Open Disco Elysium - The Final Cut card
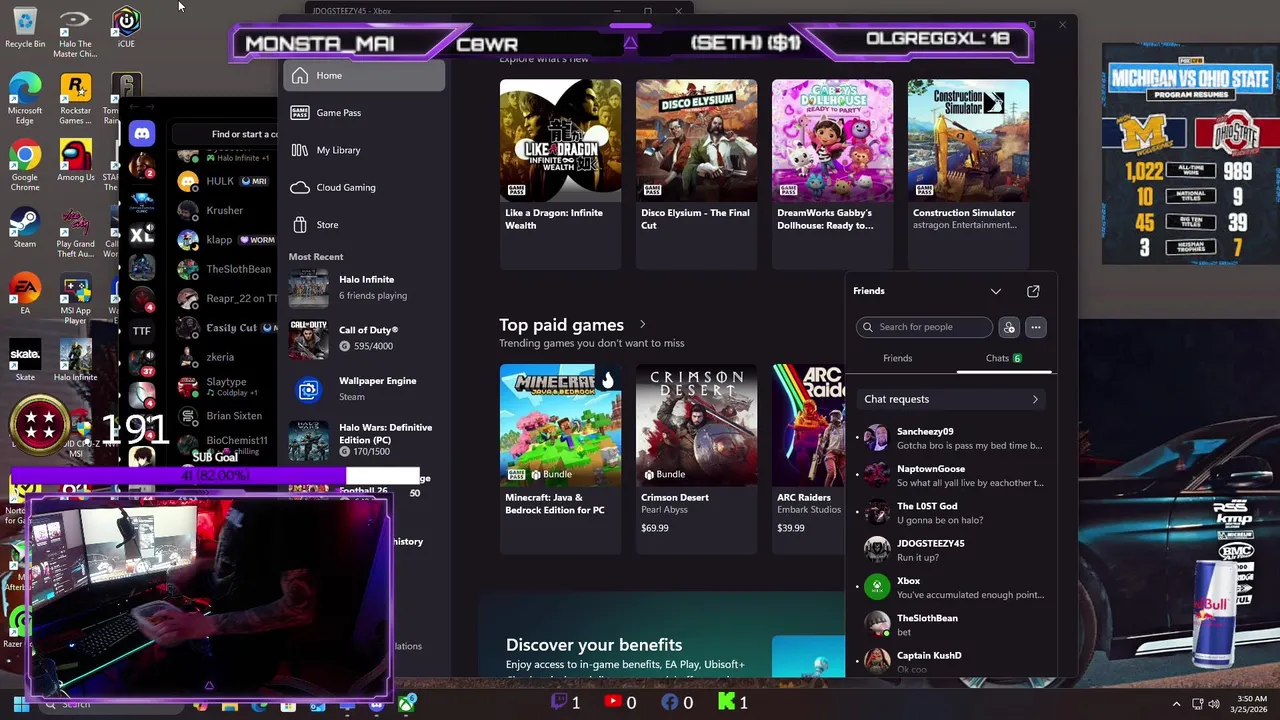 696,174
